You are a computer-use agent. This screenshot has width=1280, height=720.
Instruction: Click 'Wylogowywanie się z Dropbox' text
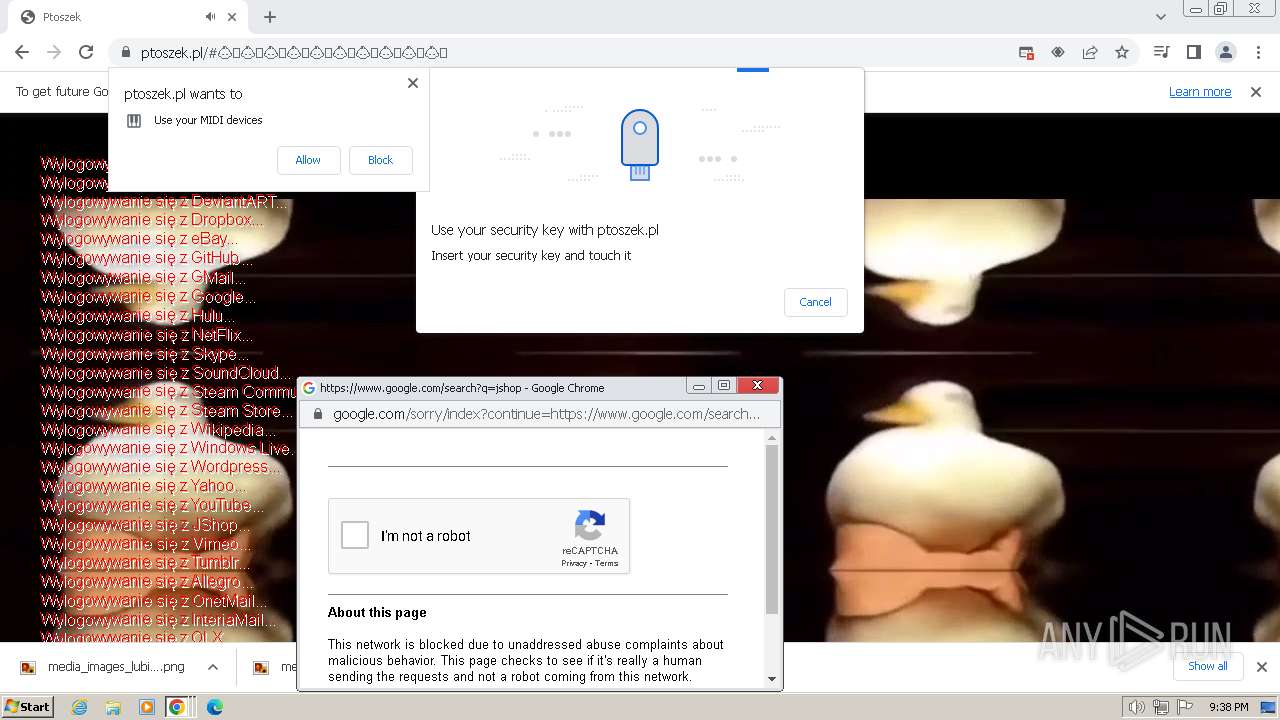click(x=152, y=221)
